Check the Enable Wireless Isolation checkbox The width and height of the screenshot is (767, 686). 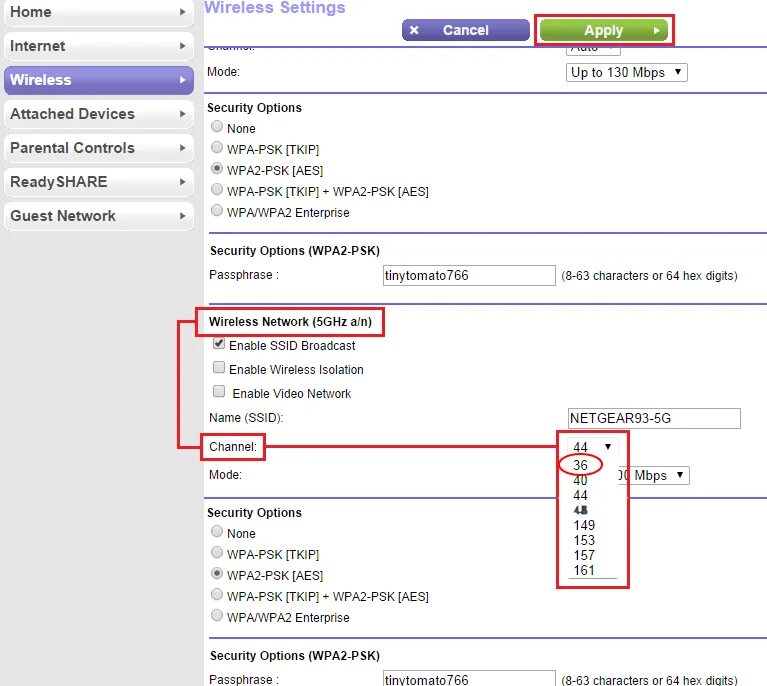coord(219,368)
